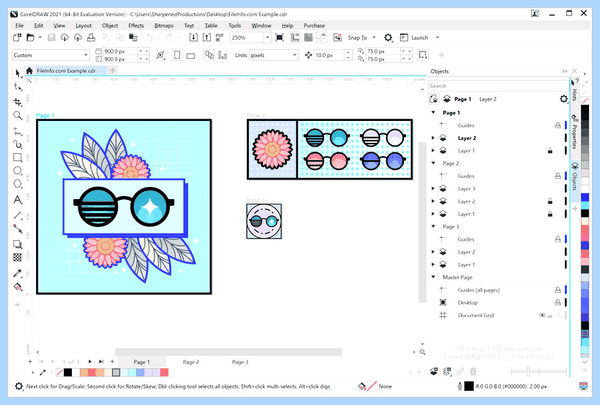Screen dimensions: 600x405
Task: Expand Layer 3 under Page 2
Action: [433, 188]
